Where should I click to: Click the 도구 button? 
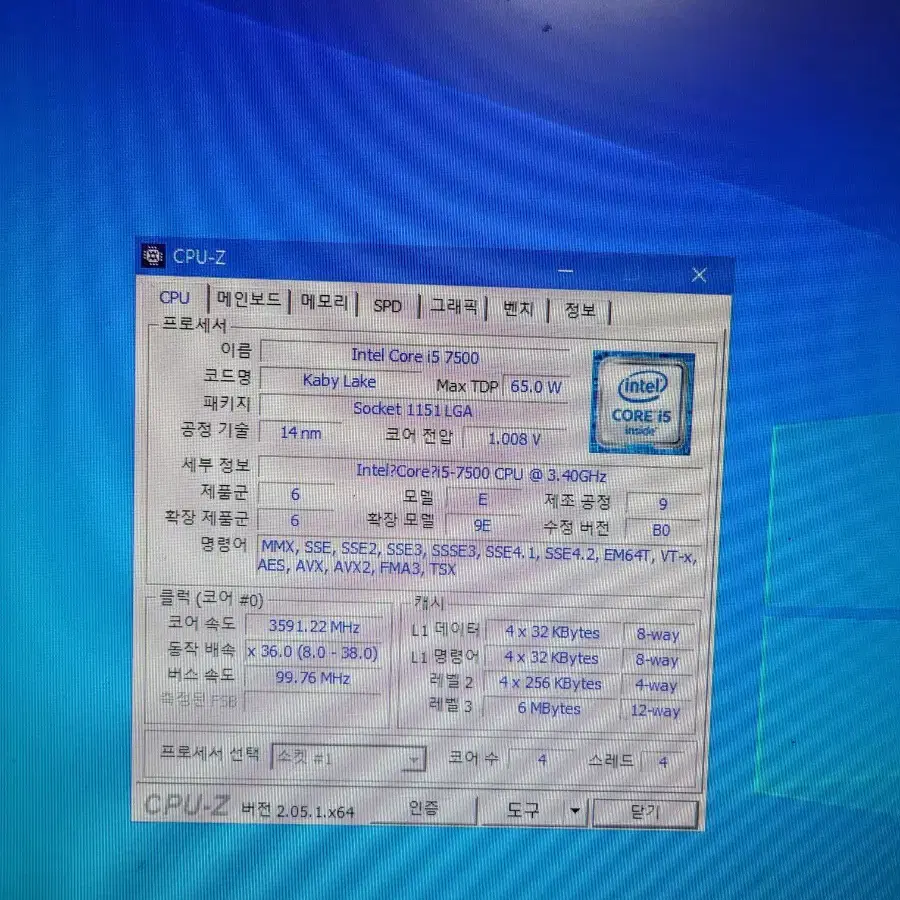point(522,810)
